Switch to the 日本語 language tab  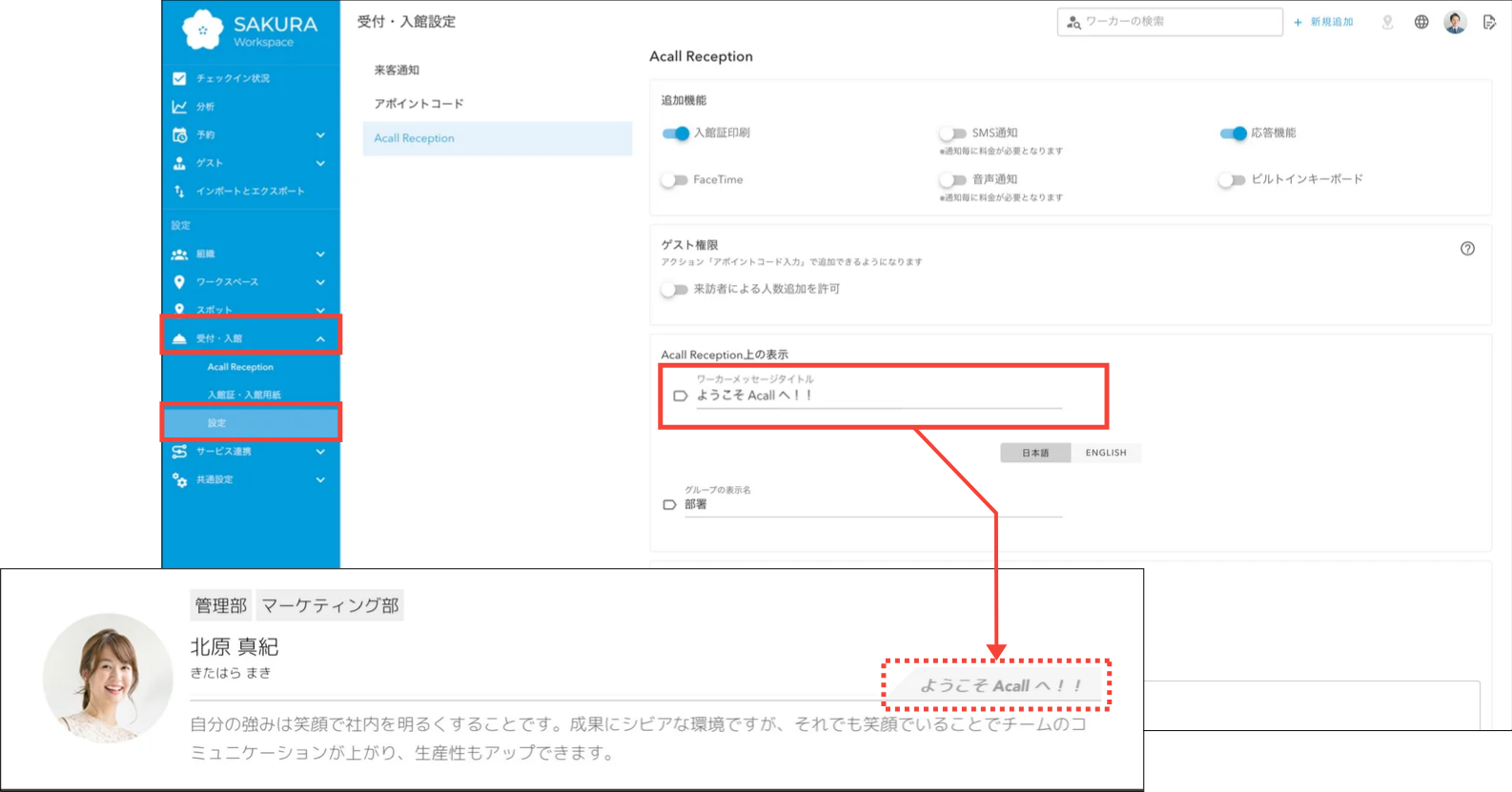1035,453
